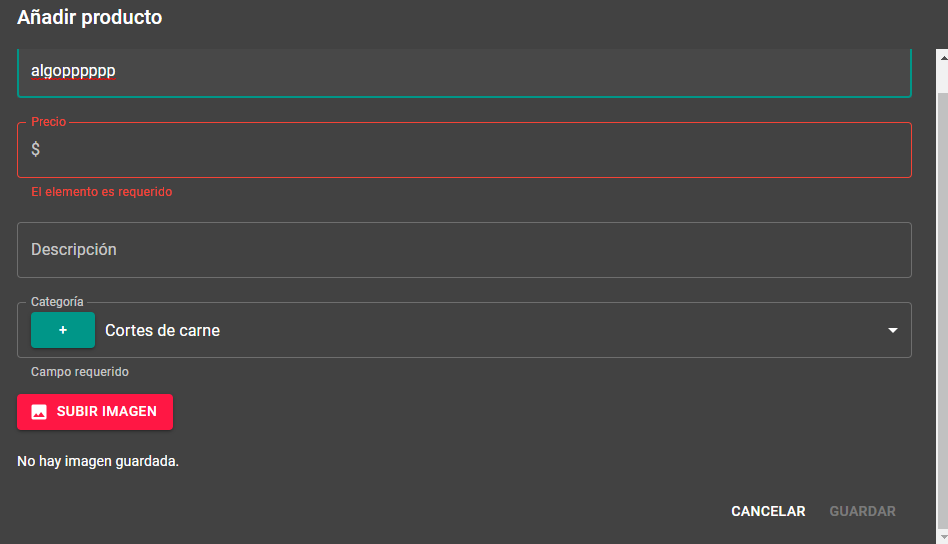Image resolution: width=948 pixels, height=544 pixels.
Task: Click the dollar sign prefix in Precio
Action: pos(36,149)
